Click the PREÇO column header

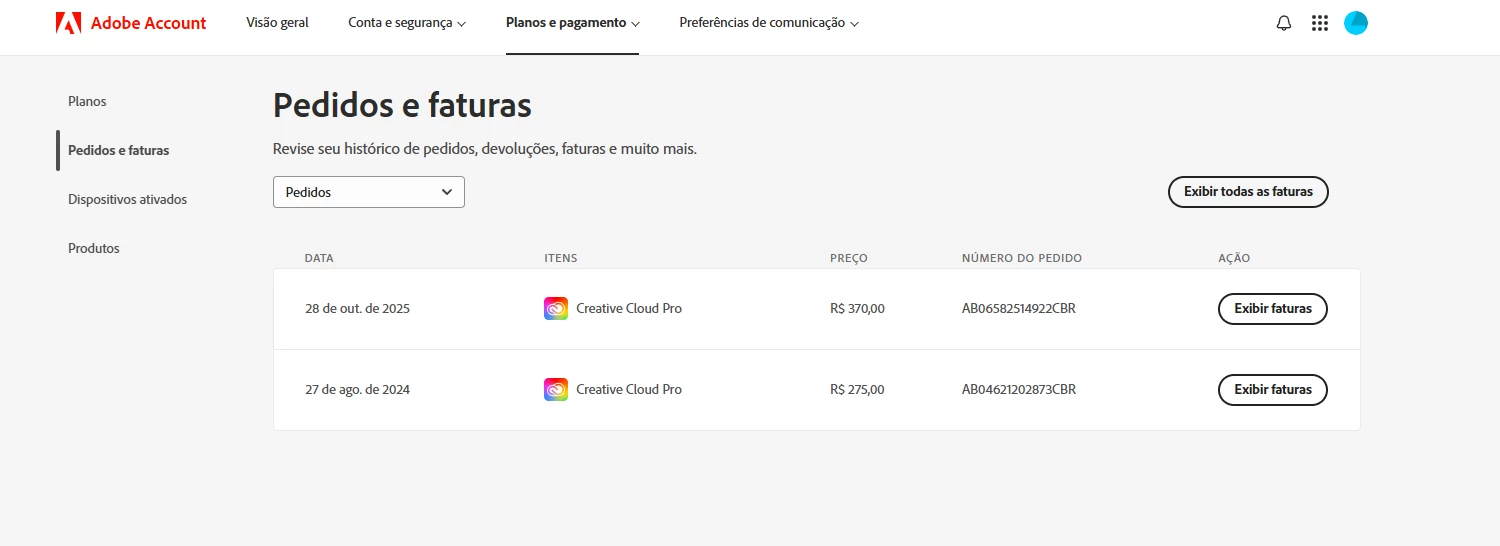849,258
